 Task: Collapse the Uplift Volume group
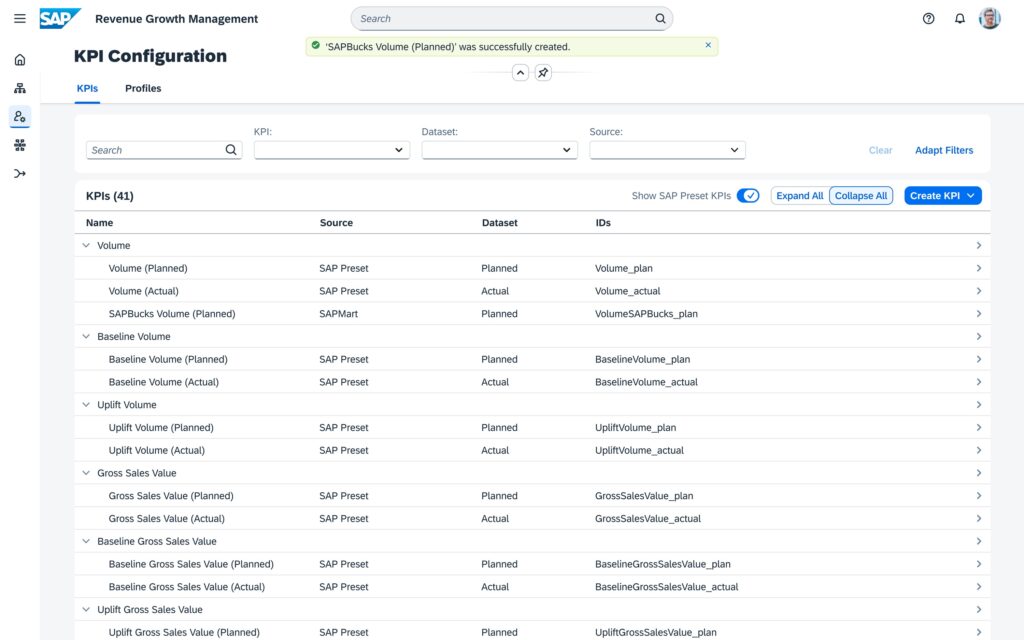(x=86, y=405)
